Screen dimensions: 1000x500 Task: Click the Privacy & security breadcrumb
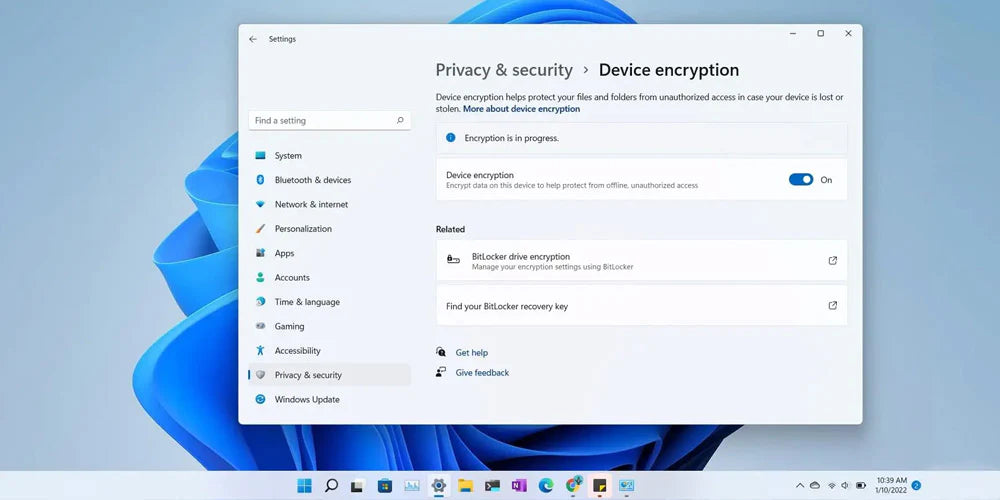[x=504, y=70]
